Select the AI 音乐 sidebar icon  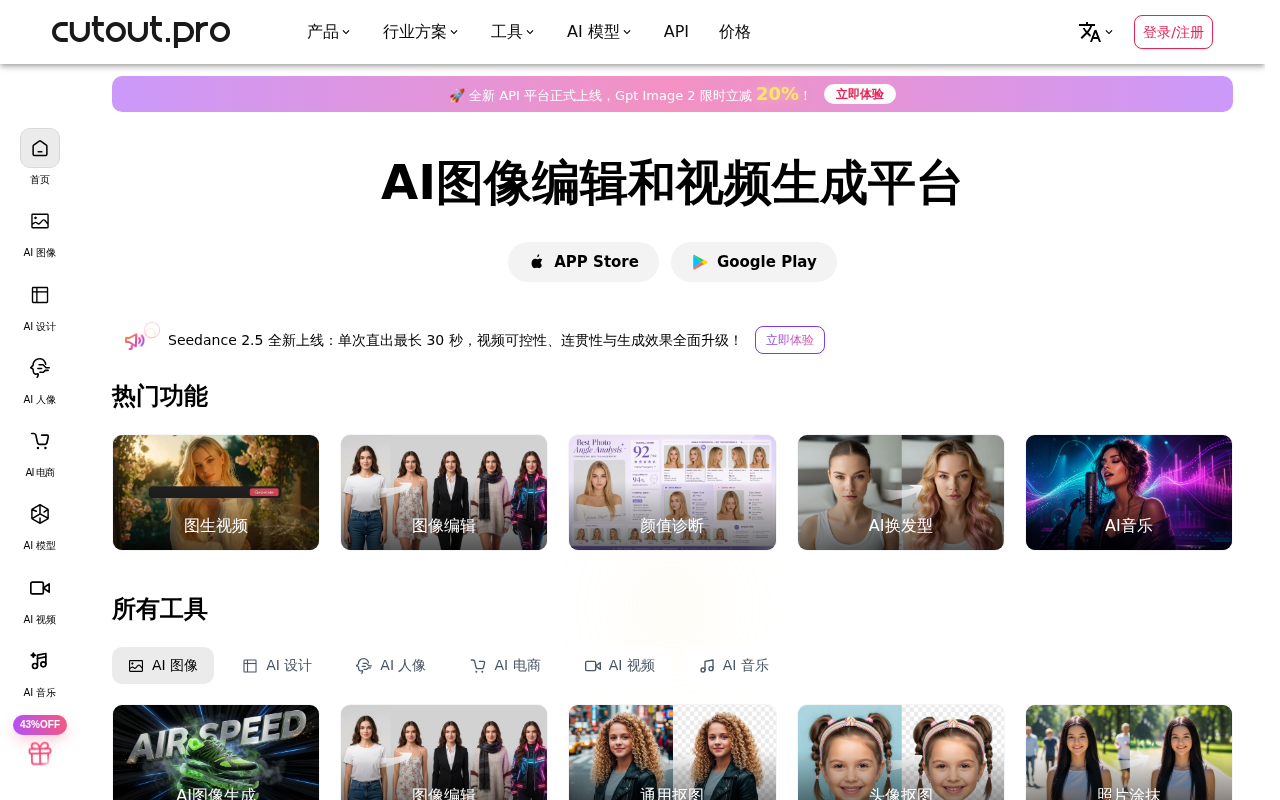(x=40, y=661)
